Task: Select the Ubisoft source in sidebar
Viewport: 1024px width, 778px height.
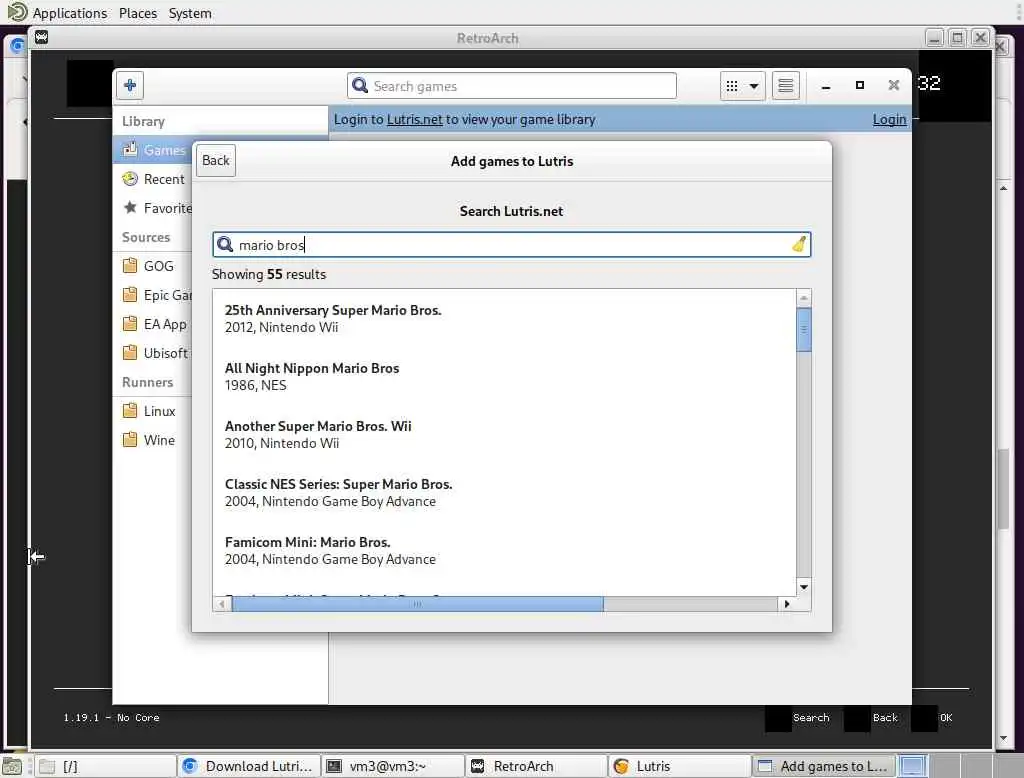Action: 154,353
